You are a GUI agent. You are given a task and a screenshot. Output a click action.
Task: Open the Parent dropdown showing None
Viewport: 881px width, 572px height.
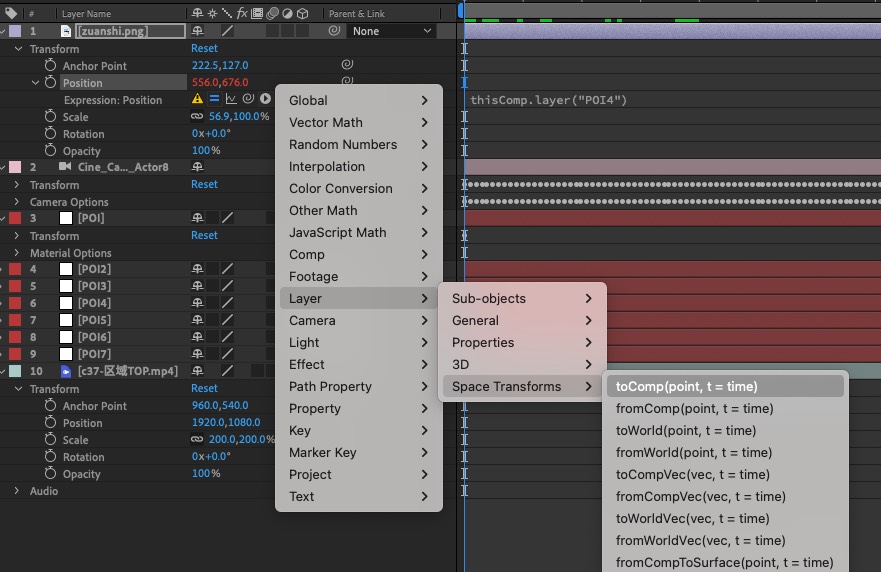[392, 31]
